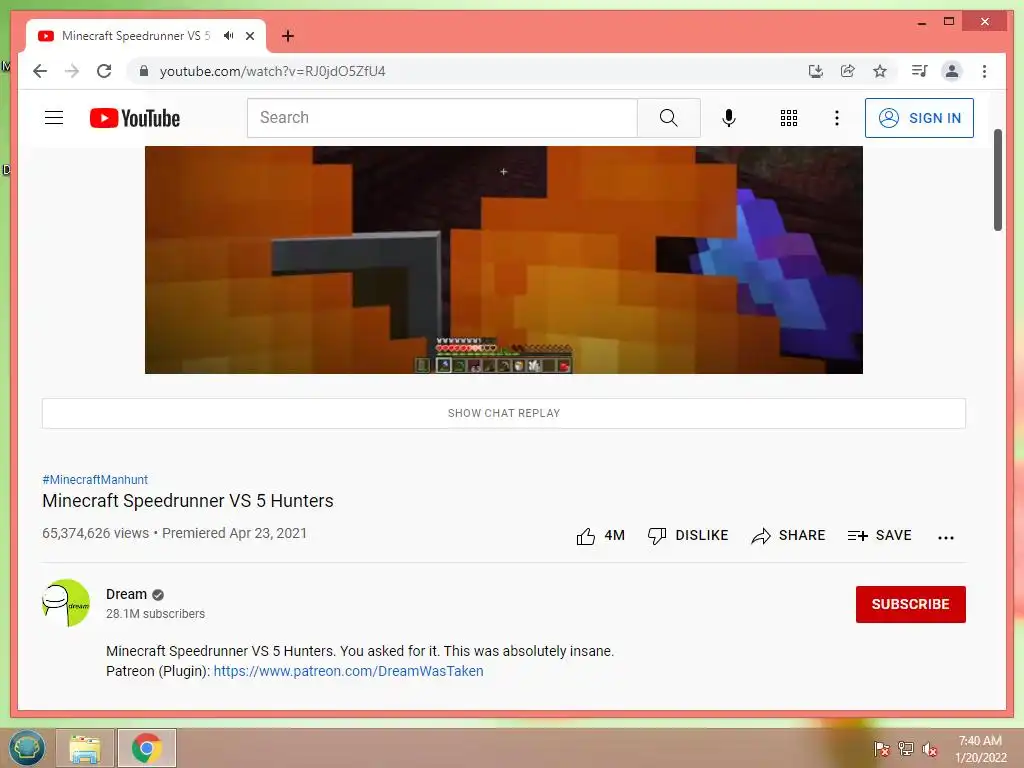Open Chrome's three-dot menu
Viewport: 1024px width, 768px height.
pyautogui.click(x=984, y=71)
